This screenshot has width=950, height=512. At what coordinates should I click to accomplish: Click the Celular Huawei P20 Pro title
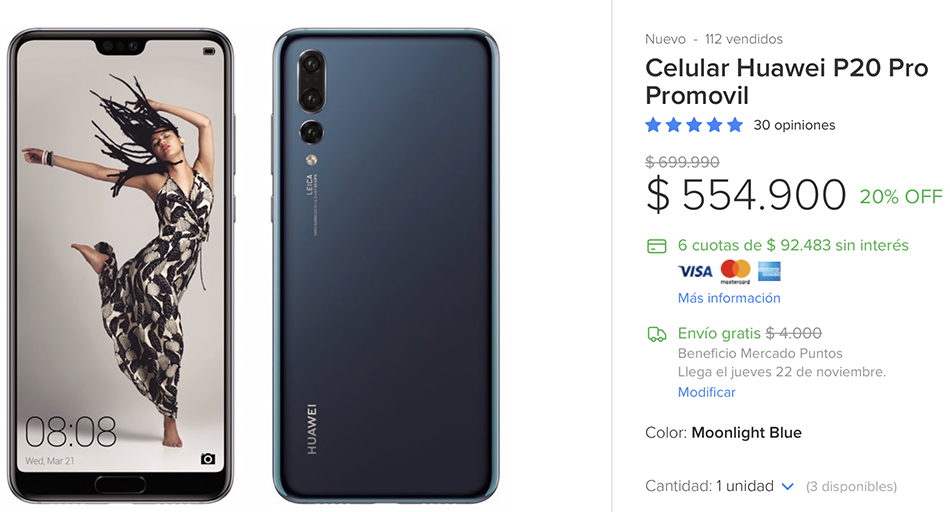[786, 81]
